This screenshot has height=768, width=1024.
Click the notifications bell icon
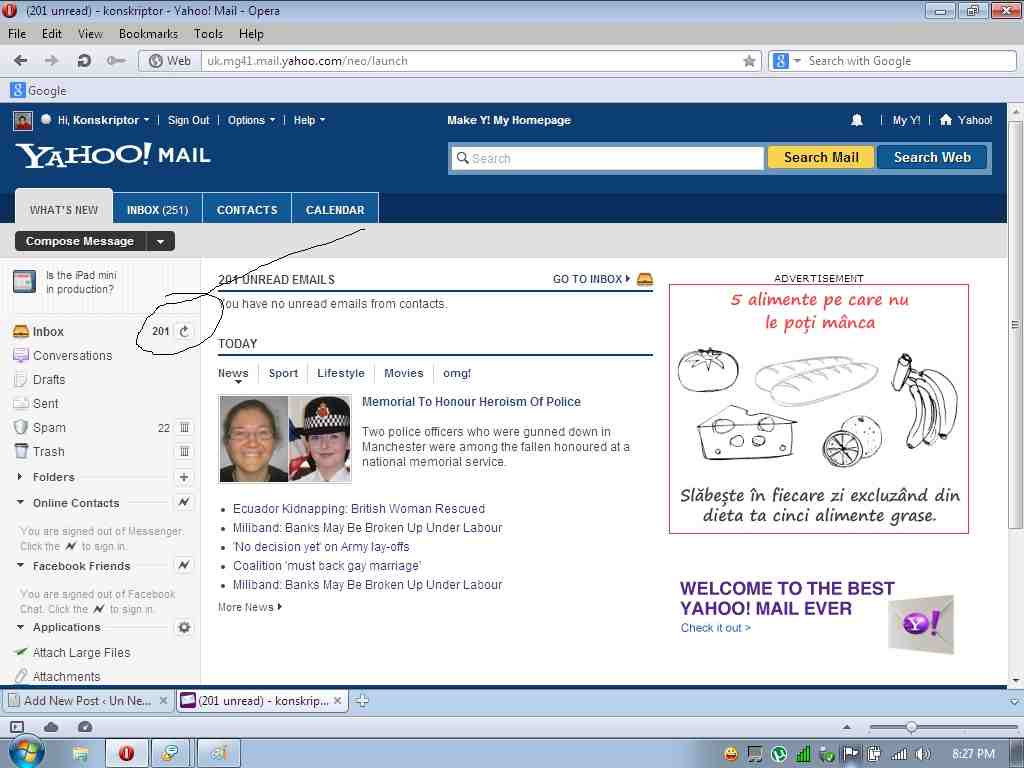click(x=856, y=120)
